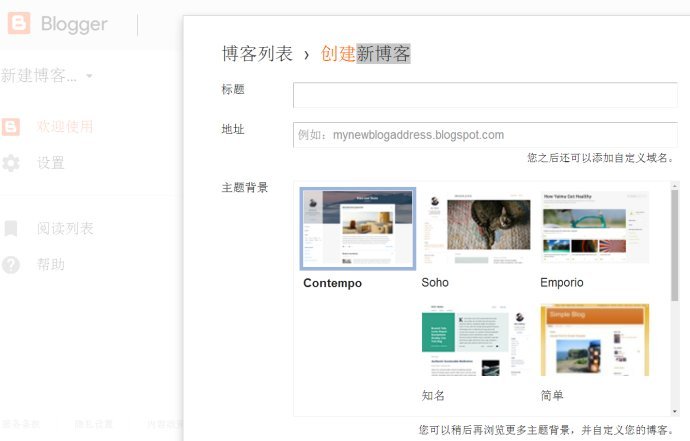Select the Contempo theme thumbnail
This screenshot has width=690, height=441.
tap(358, 228)
